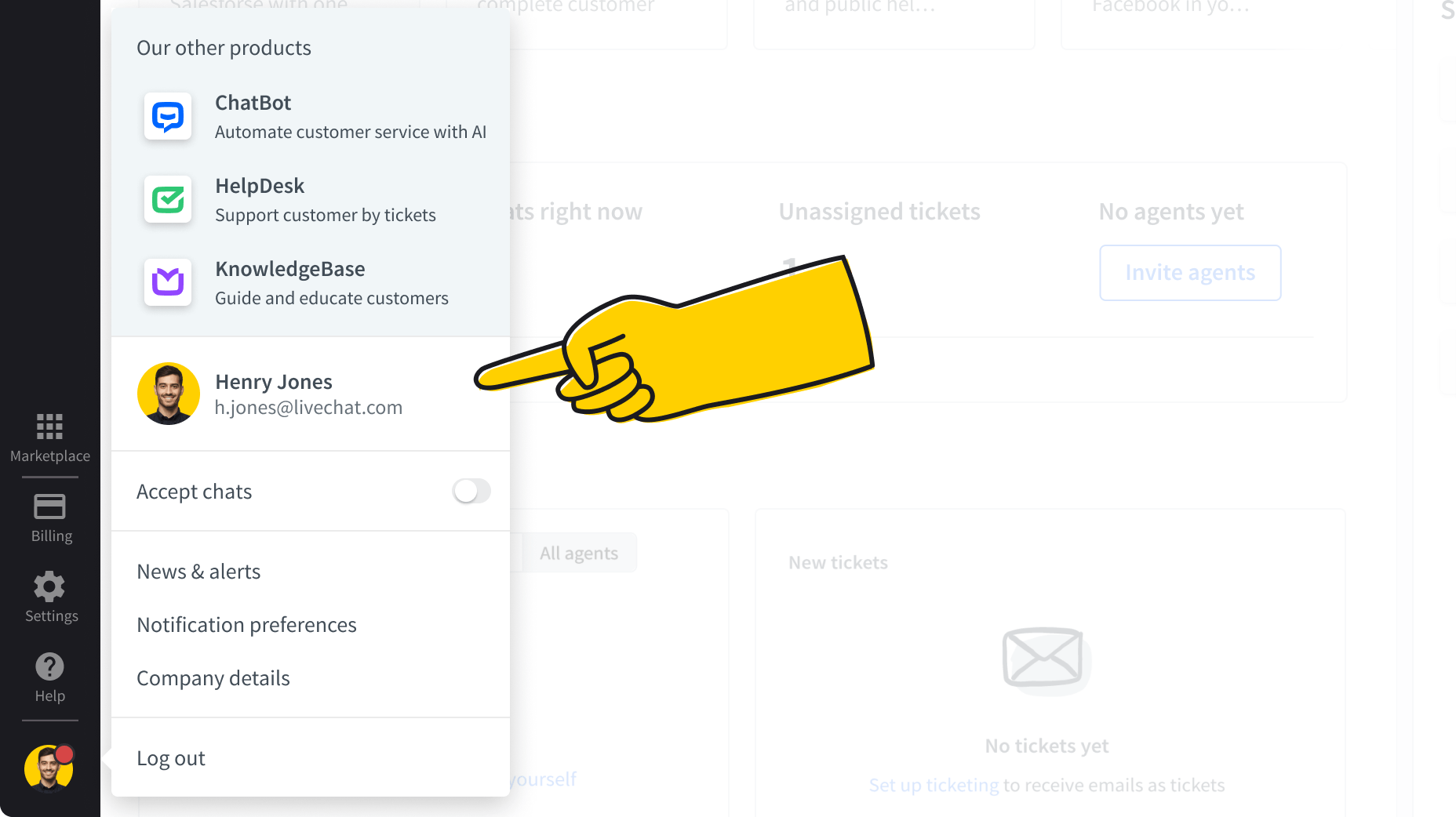This screenshot has width=1456, height=817.
Task: Click Log out in profile menu
Action: [x=171, y=758]
